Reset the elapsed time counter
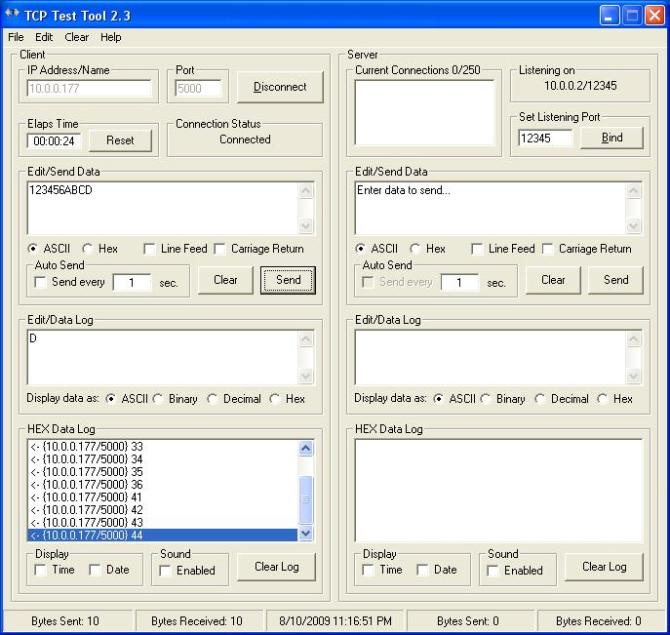This screenshot has height=635, width=670. pos(120,140)
